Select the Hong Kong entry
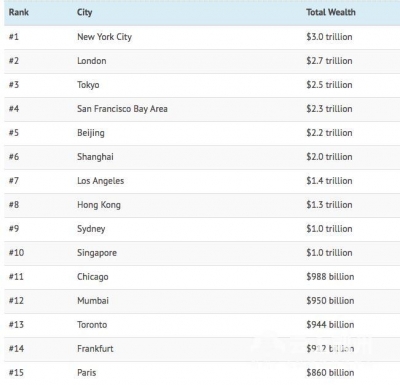The height and width of the screenshot is (385, 400). (x=99, y=205)
